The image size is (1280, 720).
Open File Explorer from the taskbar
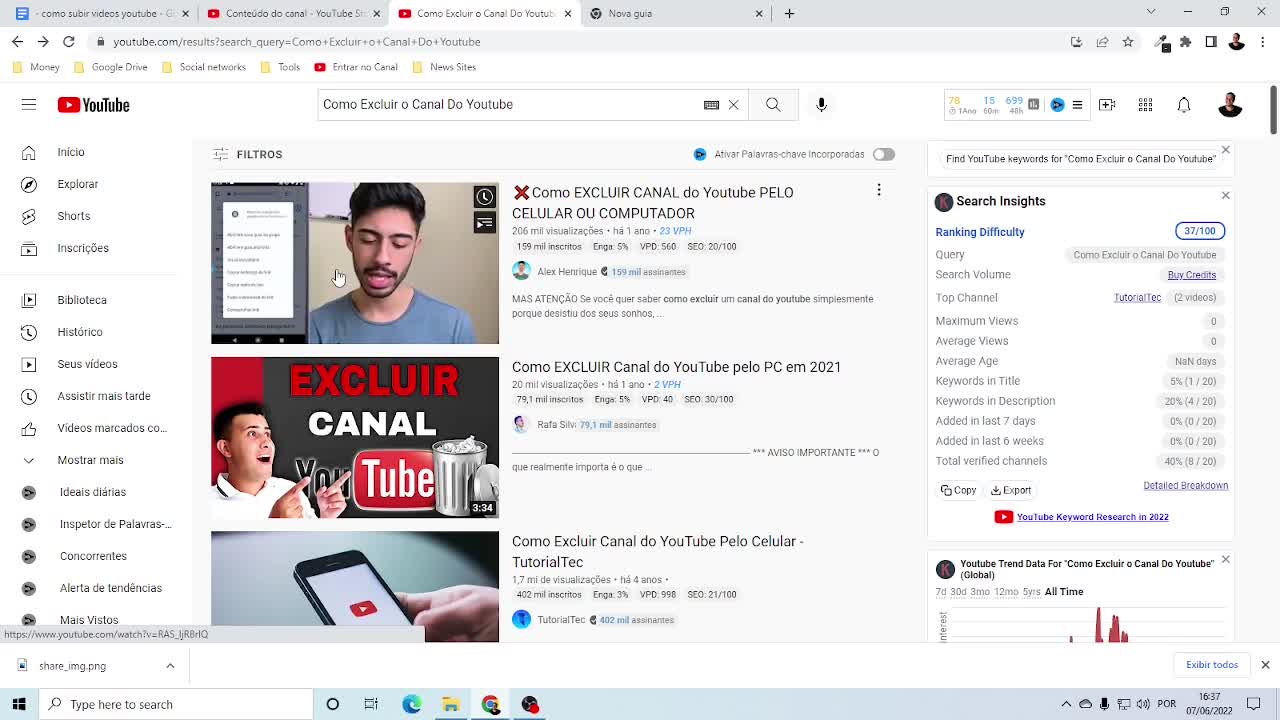pyautogui.click(x=451, y=704)
